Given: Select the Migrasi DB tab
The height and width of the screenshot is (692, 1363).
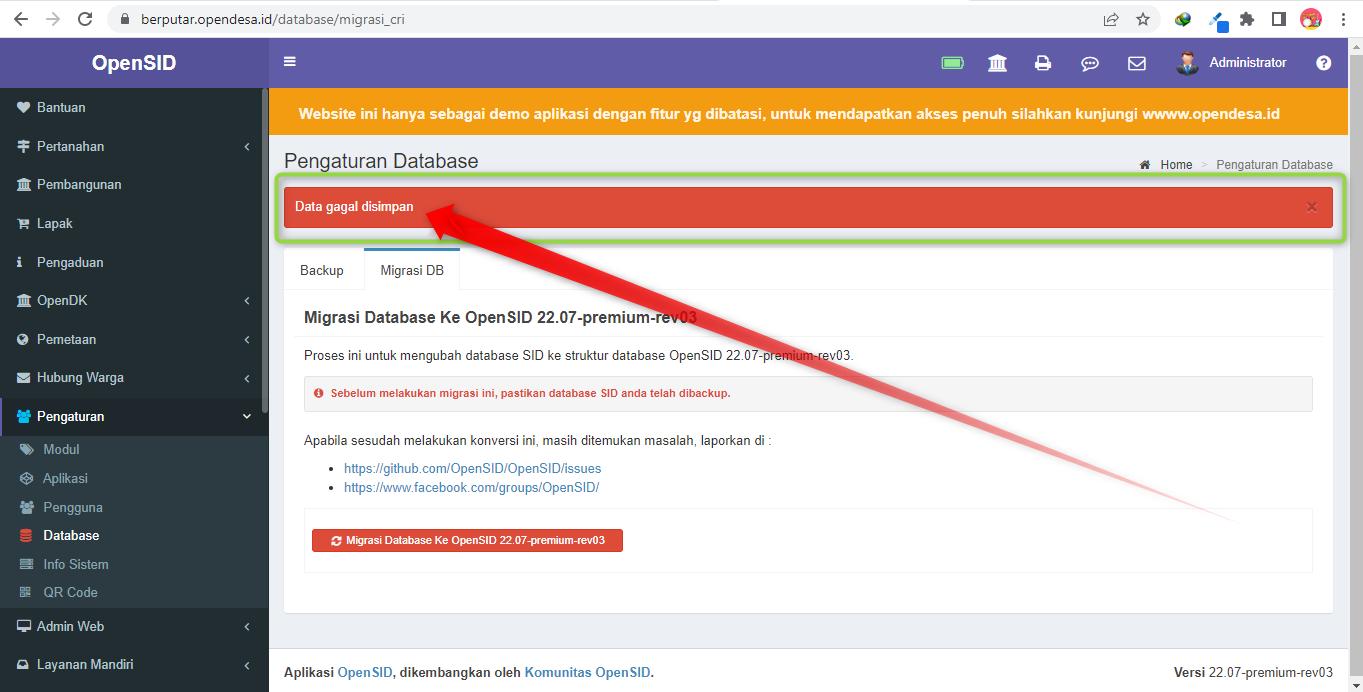Looking at the screenshot, I should (412, 269).
